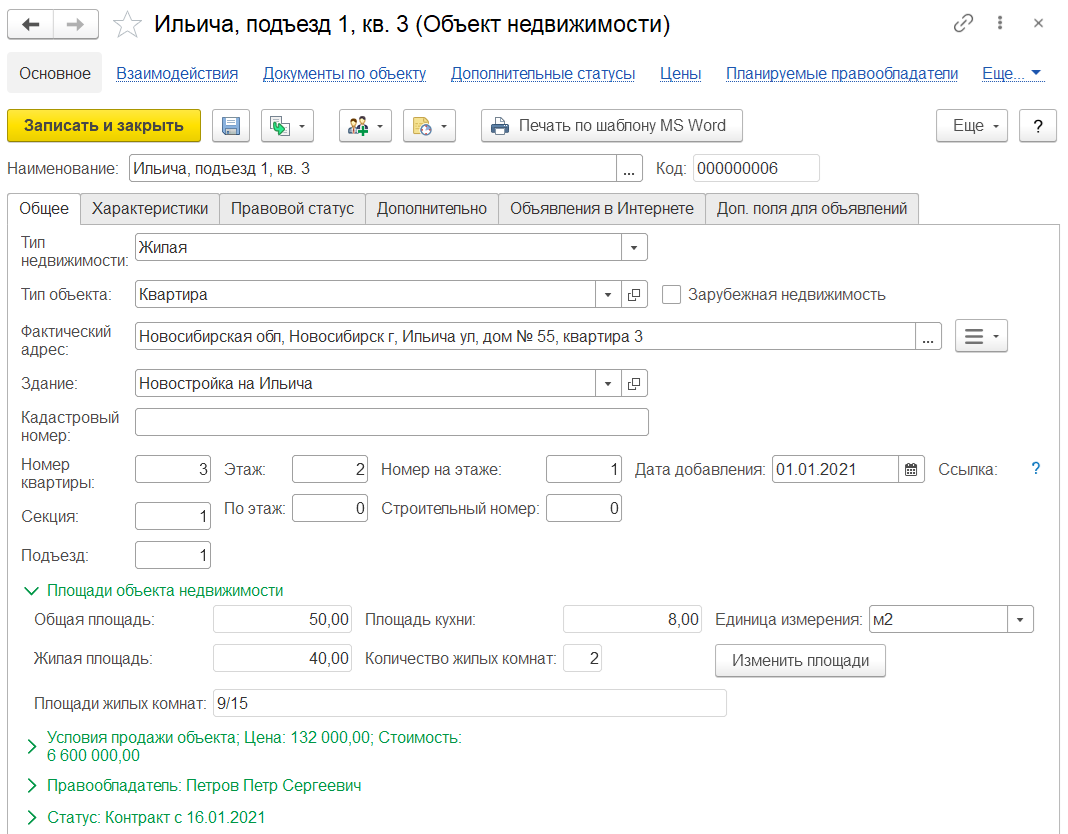Open Доп. поля для объявлений tab
The image size is (1068, 834).
812,208
